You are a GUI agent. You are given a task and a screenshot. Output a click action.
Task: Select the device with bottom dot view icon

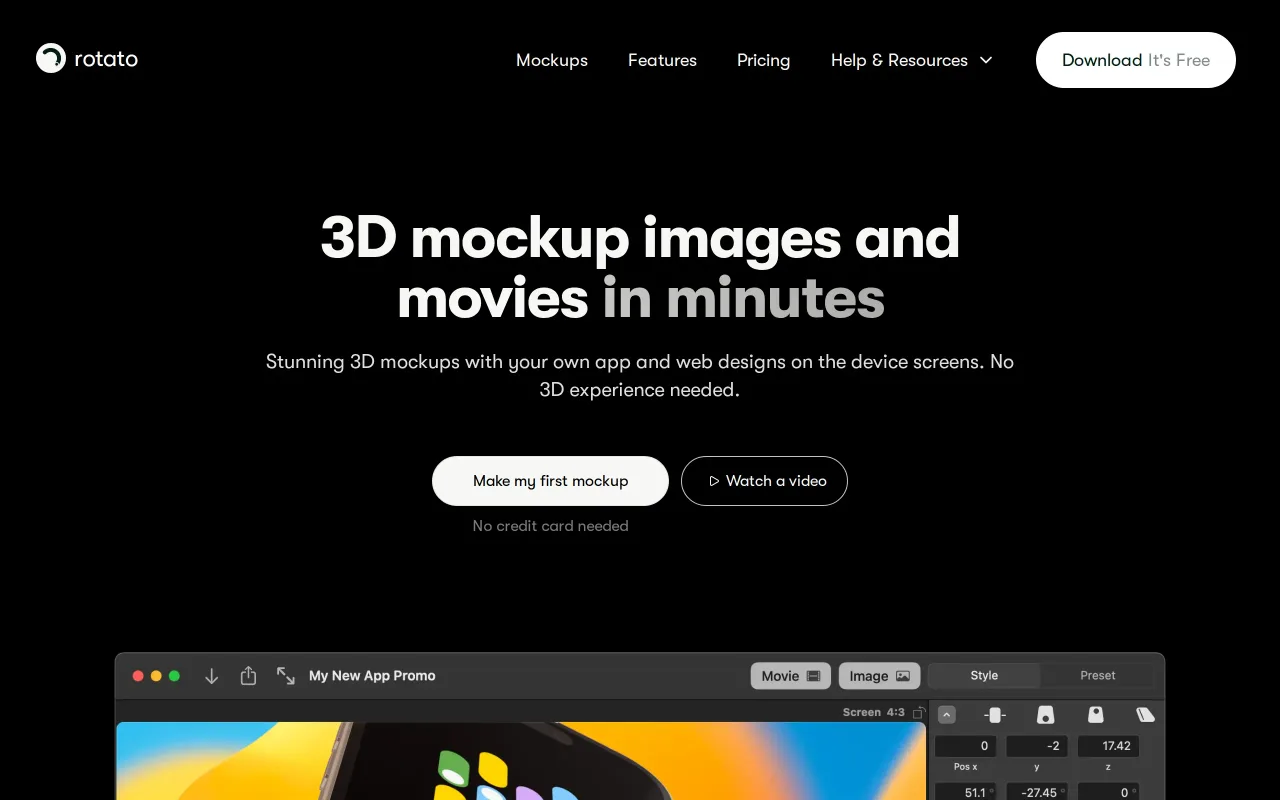1045,715
